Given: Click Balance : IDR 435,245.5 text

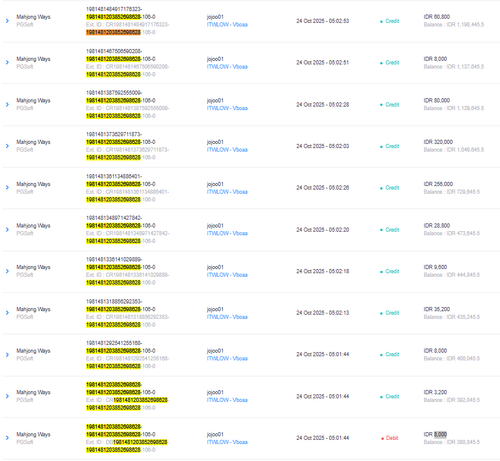Looking at the screenshot, I should [452, 317].
